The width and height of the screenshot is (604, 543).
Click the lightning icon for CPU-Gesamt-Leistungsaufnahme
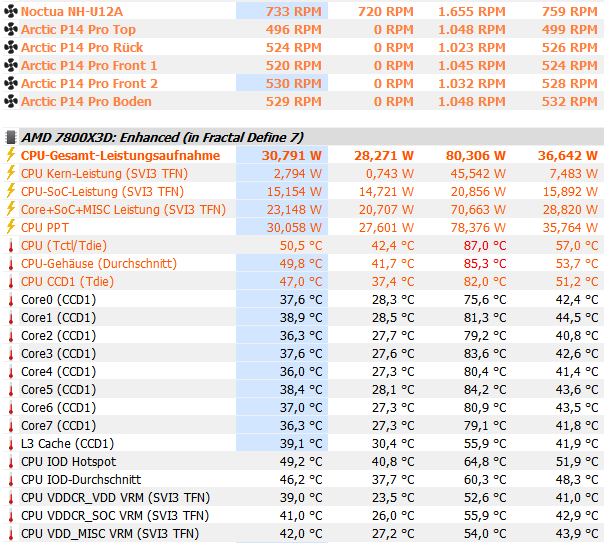click(10, 155)
